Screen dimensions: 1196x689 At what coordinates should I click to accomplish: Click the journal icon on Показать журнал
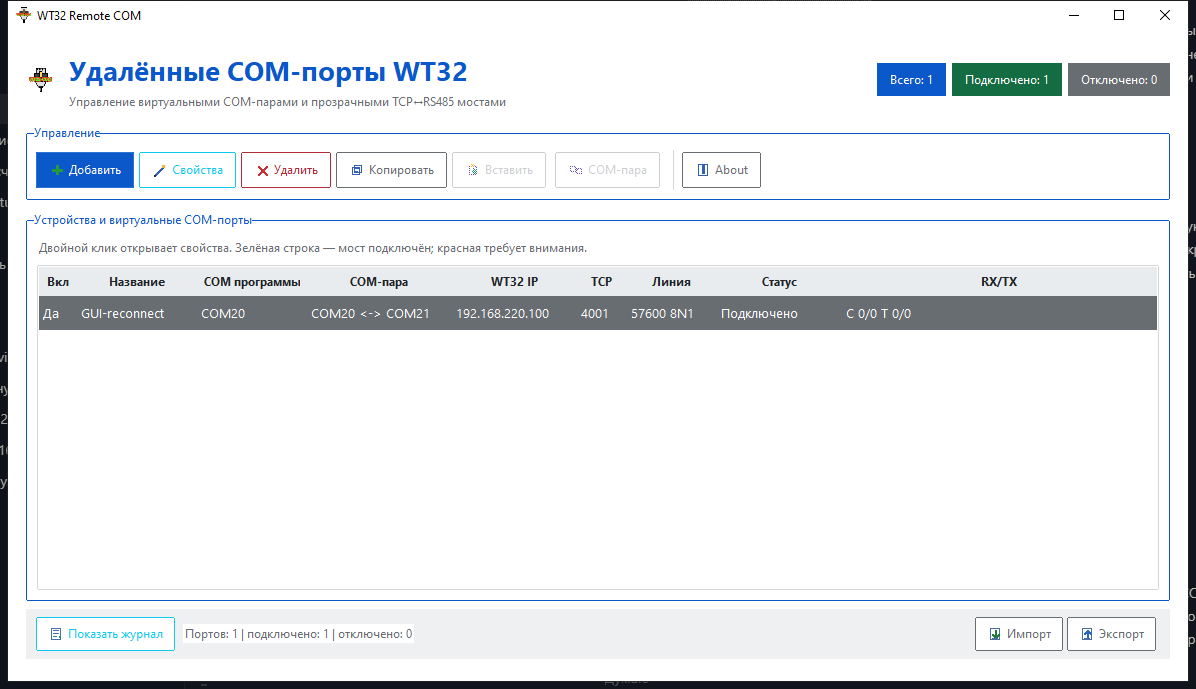(56, 634)
